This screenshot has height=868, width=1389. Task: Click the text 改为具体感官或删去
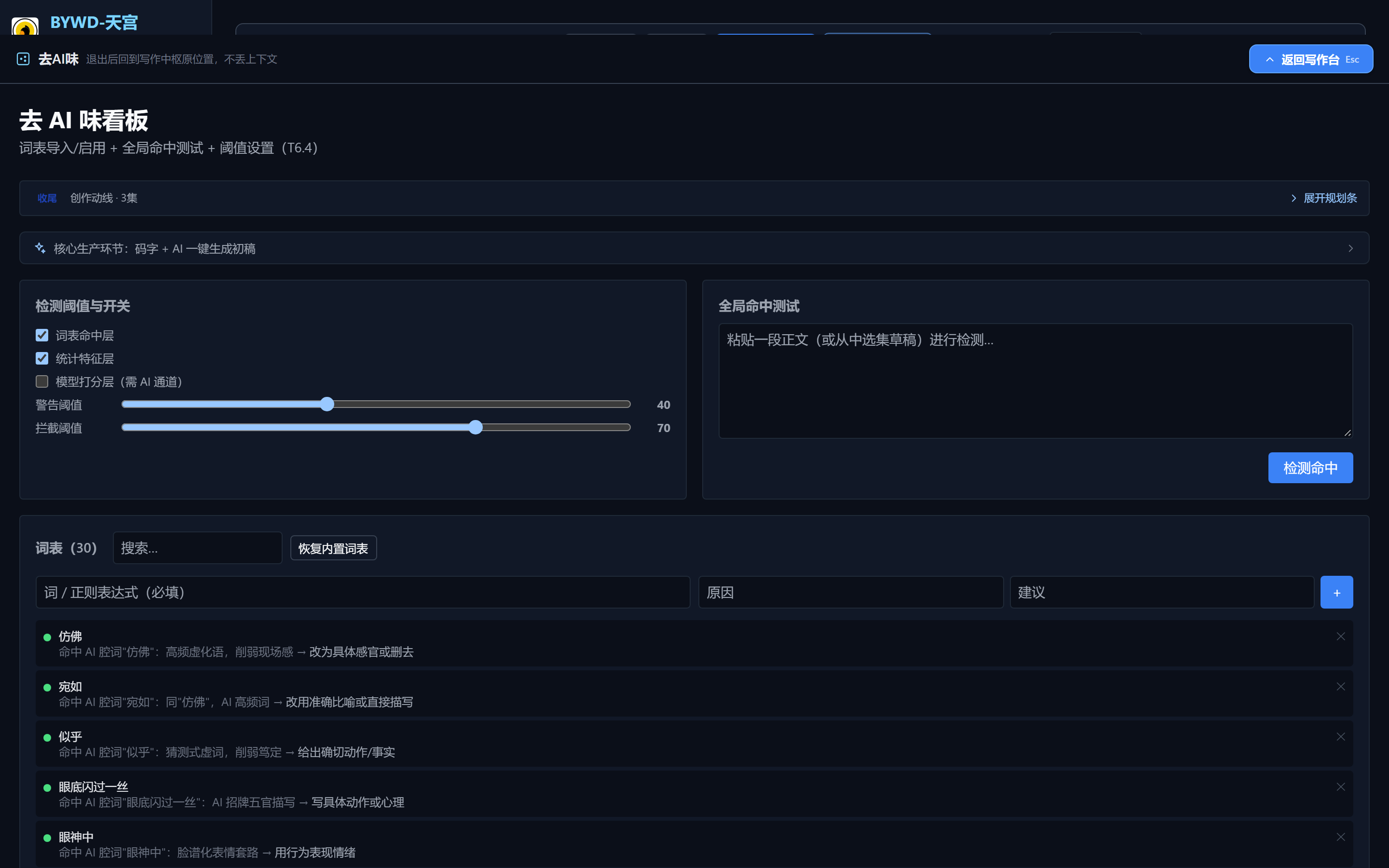[361, 652]
